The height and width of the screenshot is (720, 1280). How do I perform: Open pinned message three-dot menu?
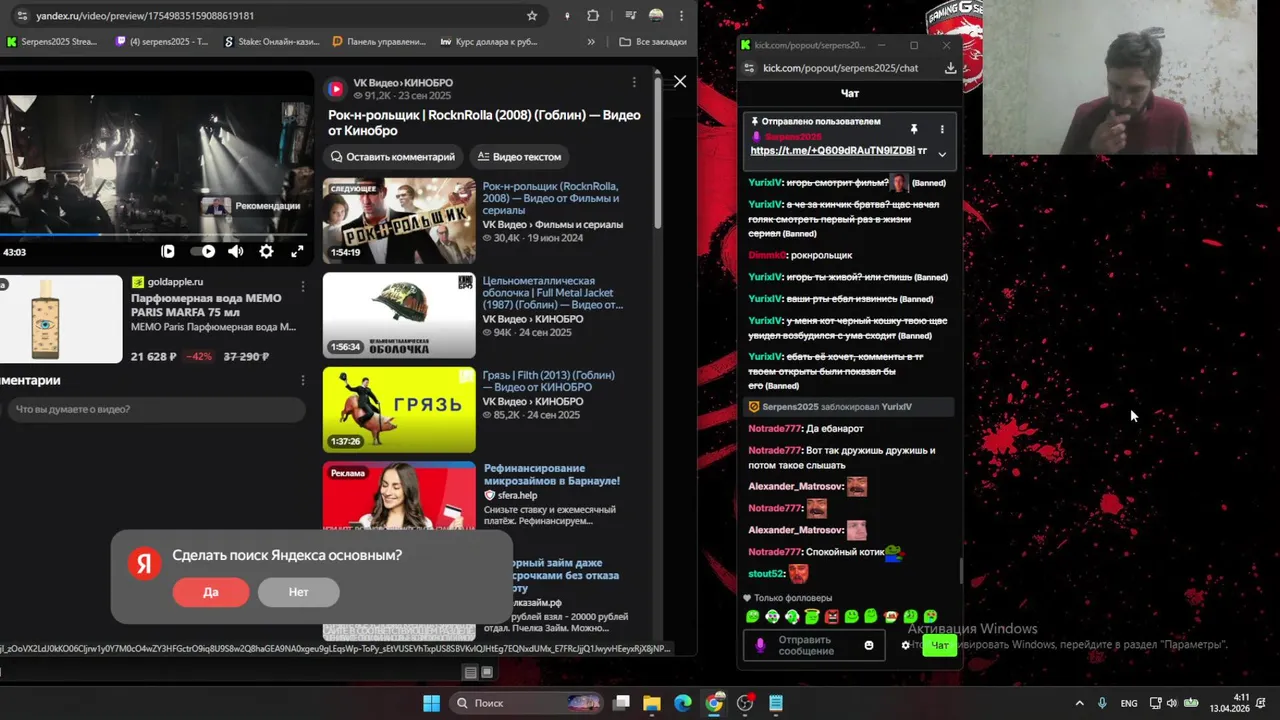pyautogui.click(x=942, y=130)
